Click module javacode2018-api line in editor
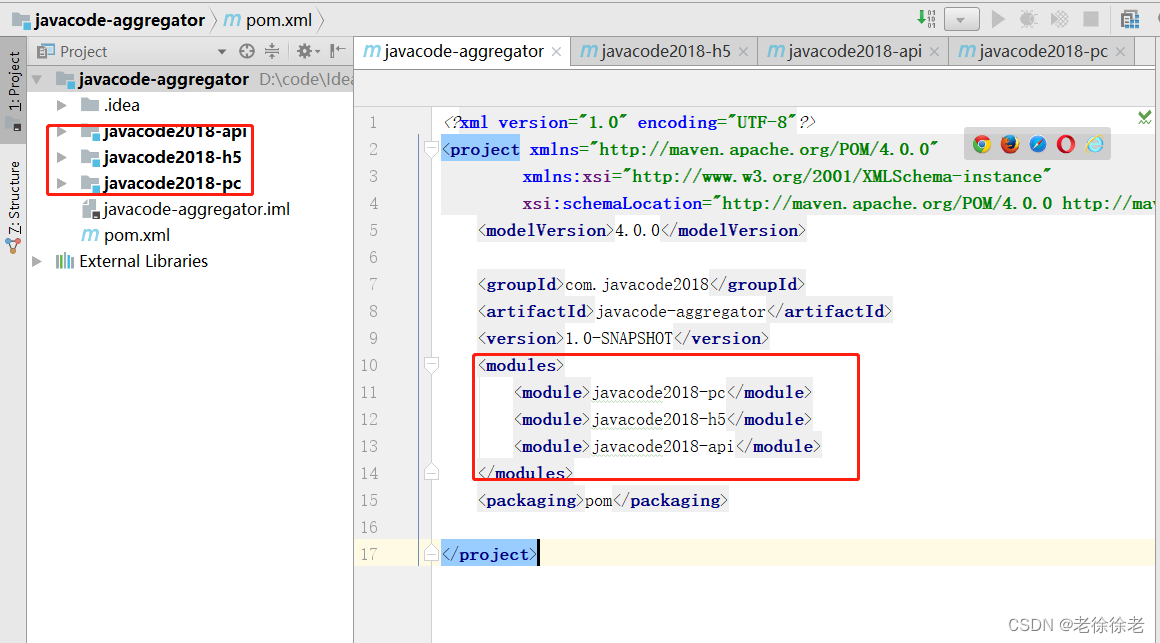The height and width of the screenshot is (643, 1160). [x=667, y=446]
